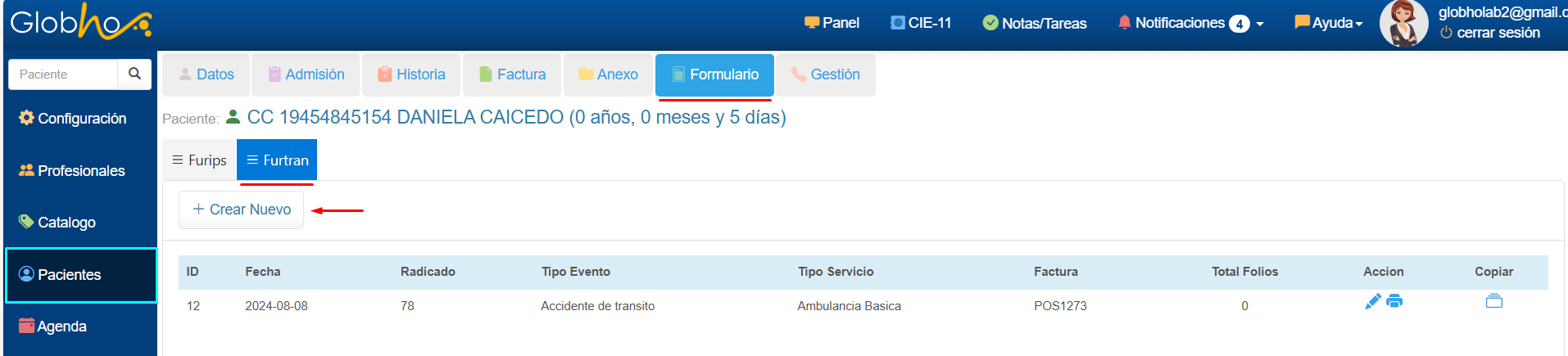This screenshot has height=356, width=1568.
Task: Click the patient search magnifier icon
Action: coord(134,74)
